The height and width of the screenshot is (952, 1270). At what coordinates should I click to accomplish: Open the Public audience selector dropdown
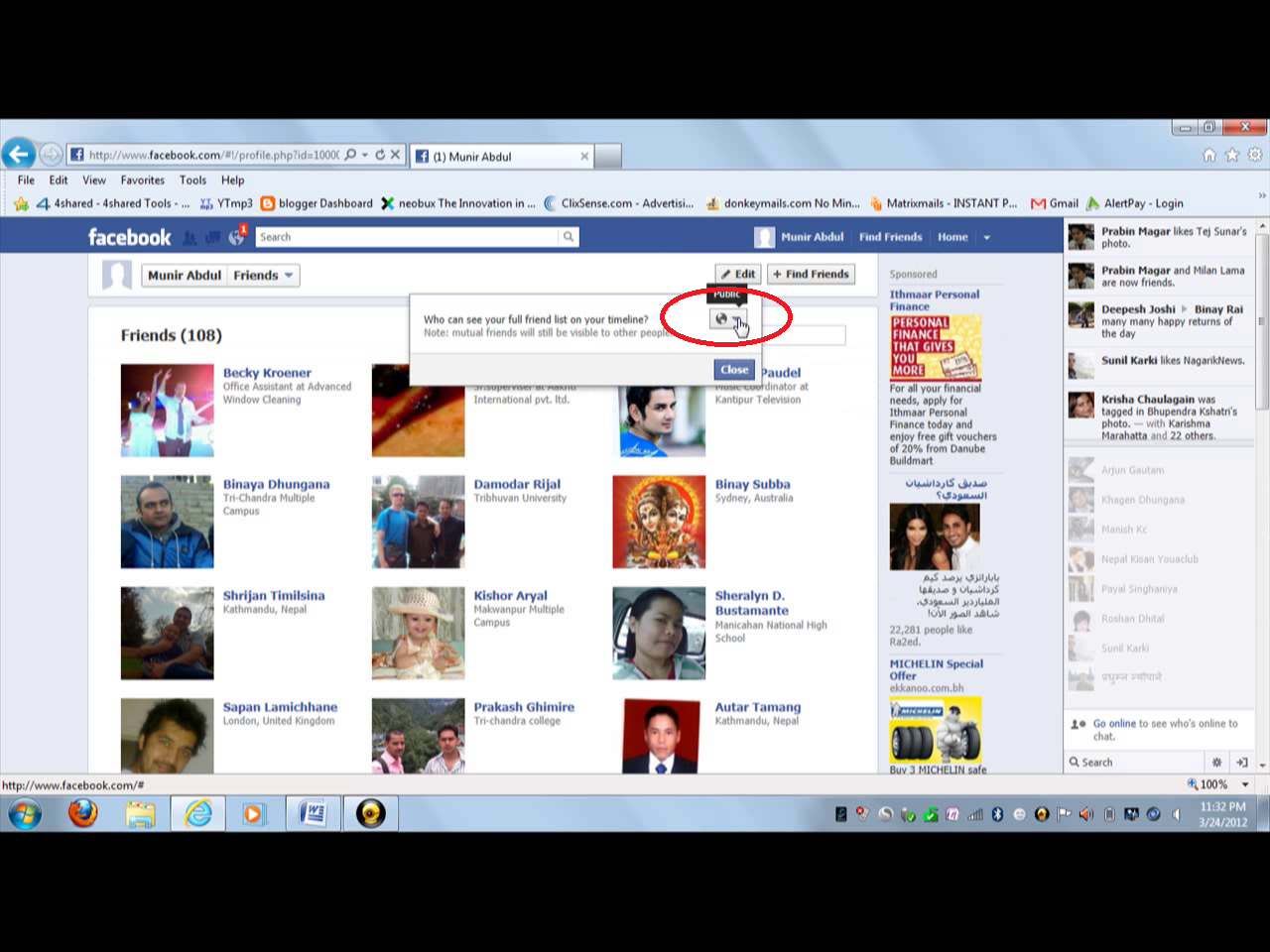point(727,319)
